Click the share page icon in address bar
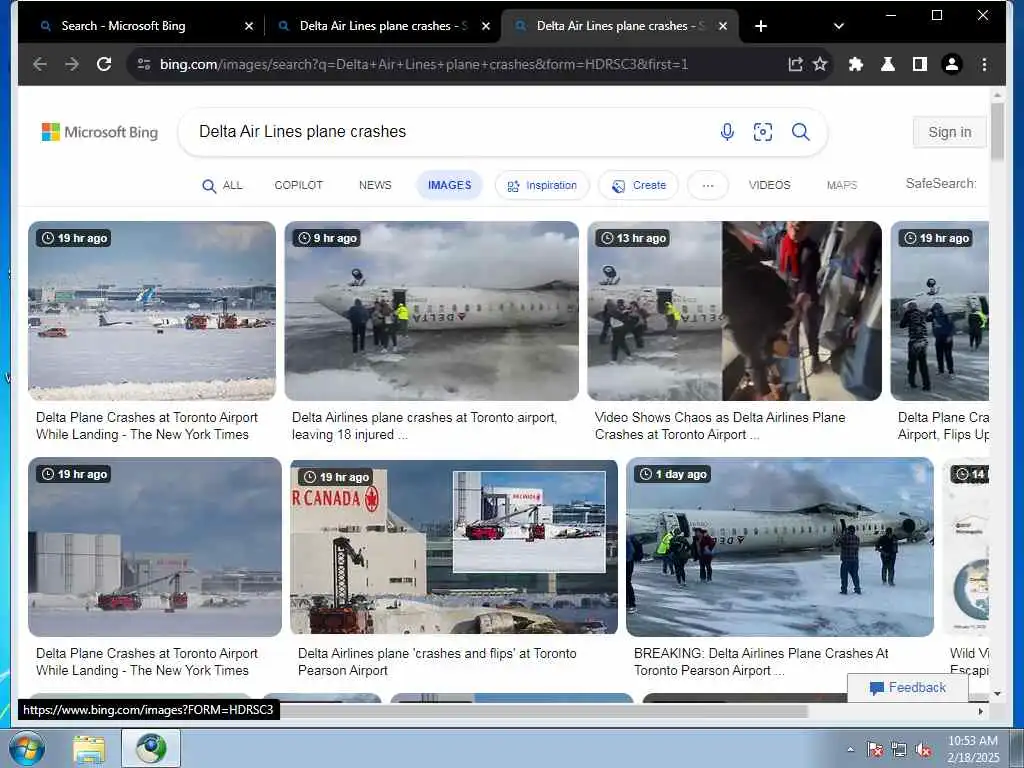 click(795, 64)
